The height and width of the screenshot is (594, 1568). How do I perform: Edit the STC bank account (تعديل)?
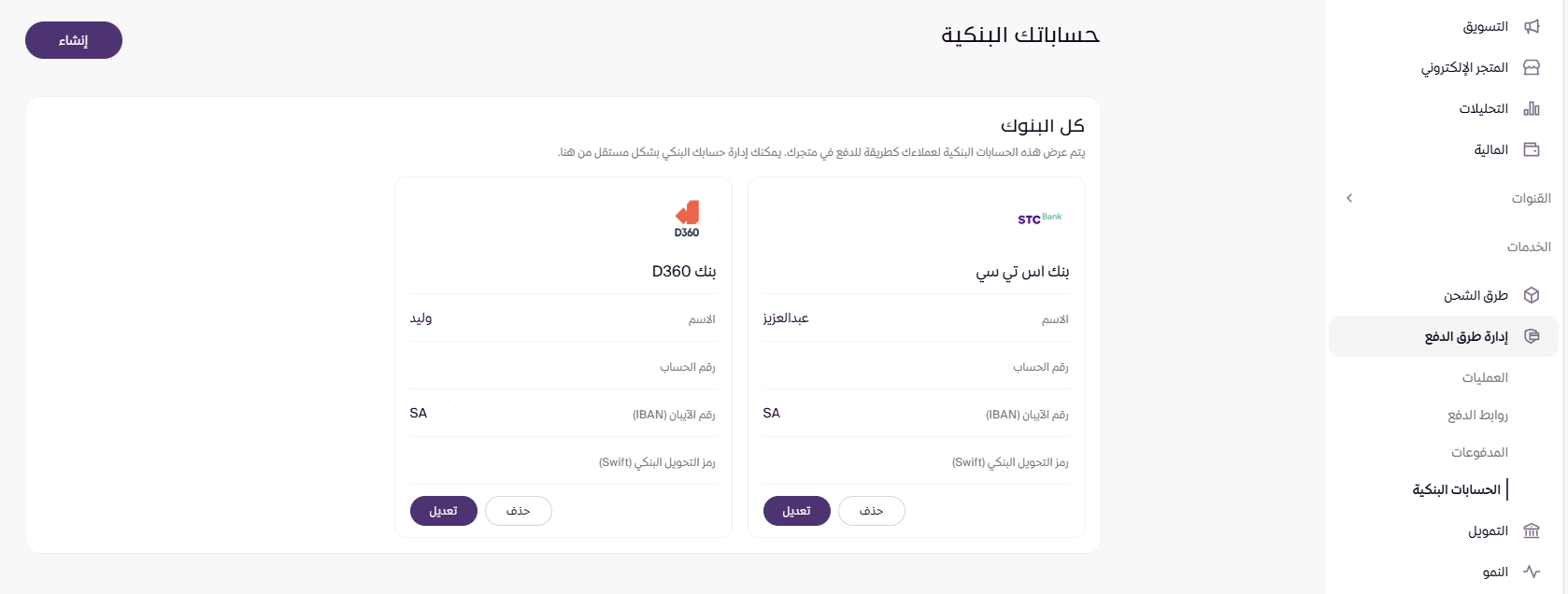click(x=796, y=511)
